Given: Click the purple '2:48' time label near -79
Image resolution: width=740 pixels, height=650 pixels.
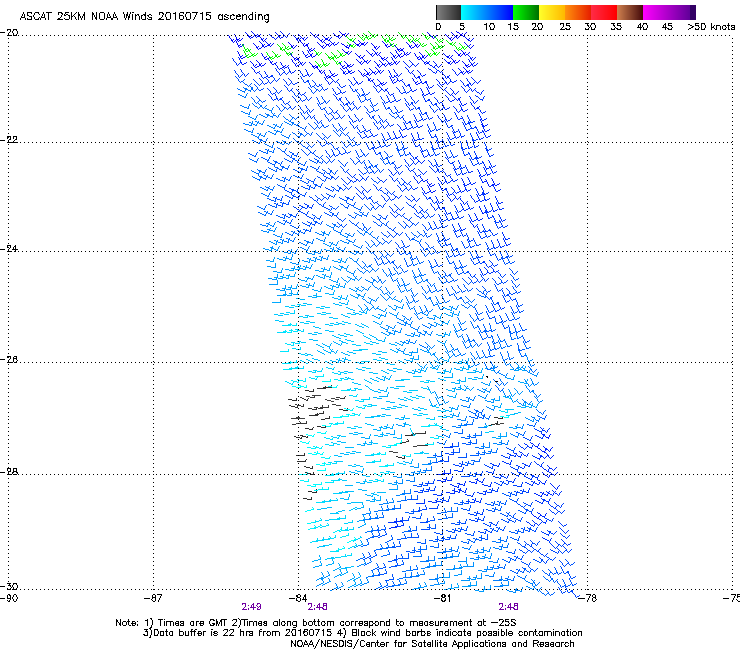Looking at the screenshot, I should 508,607.
